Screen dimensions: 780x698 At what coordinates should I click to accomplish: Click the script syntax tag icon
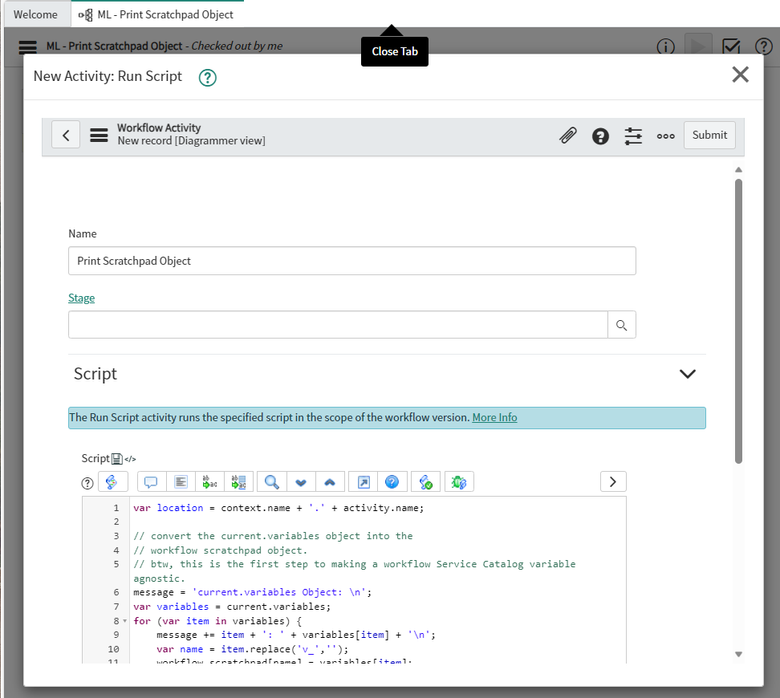130,459
